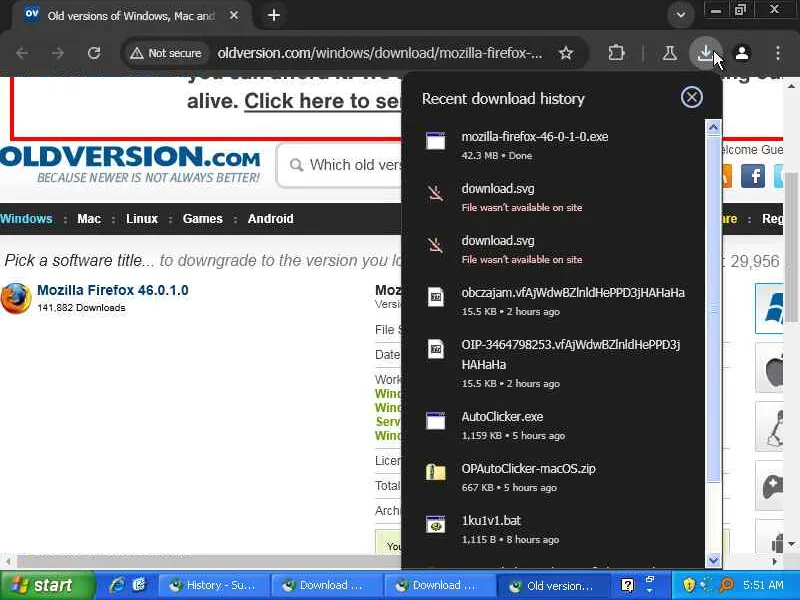
Task: Launch Internet Explorer from quick launch
Action: [117, 585]
